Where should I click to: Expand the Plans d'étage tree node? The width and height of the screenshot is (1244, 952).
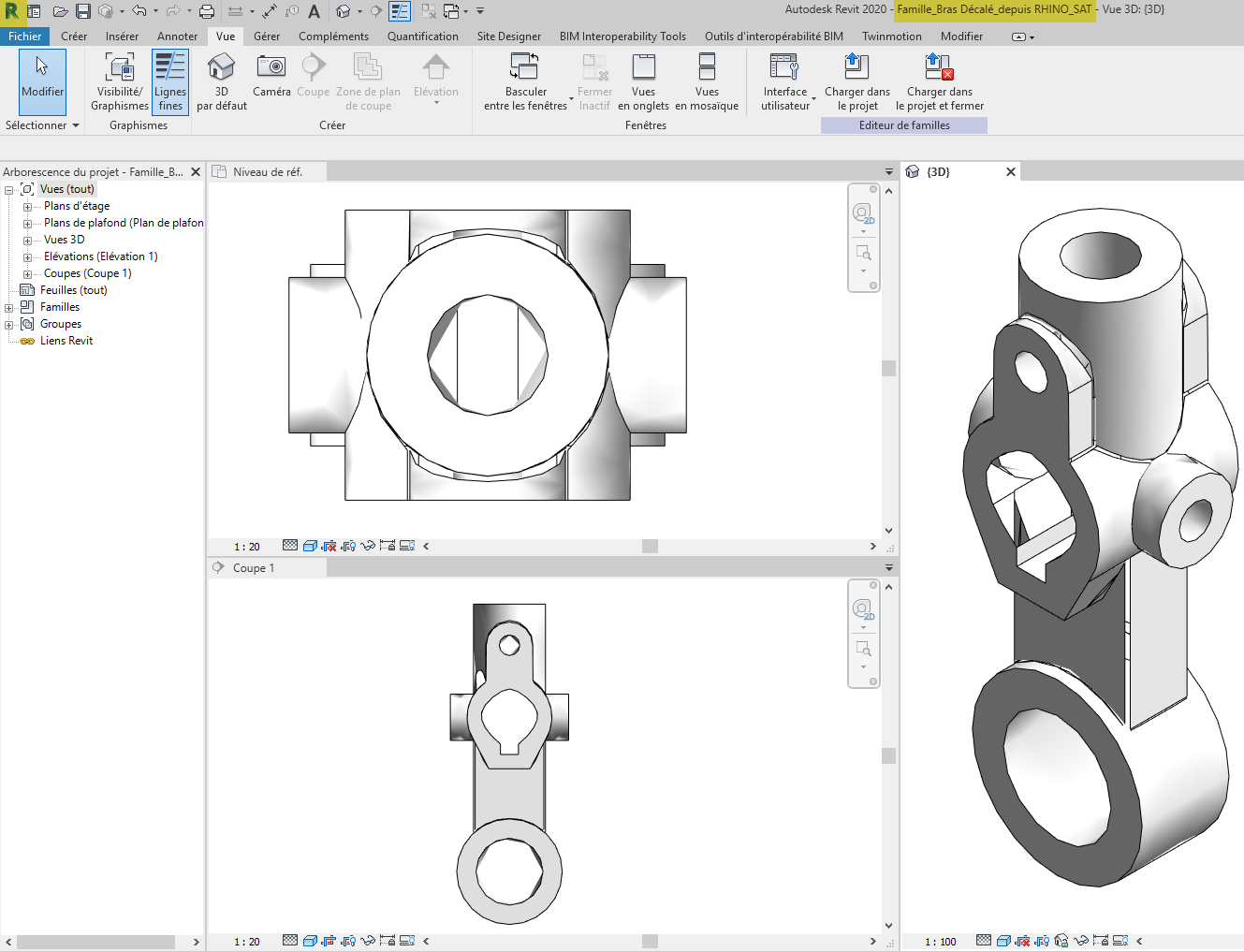click(x=27, y=205)
